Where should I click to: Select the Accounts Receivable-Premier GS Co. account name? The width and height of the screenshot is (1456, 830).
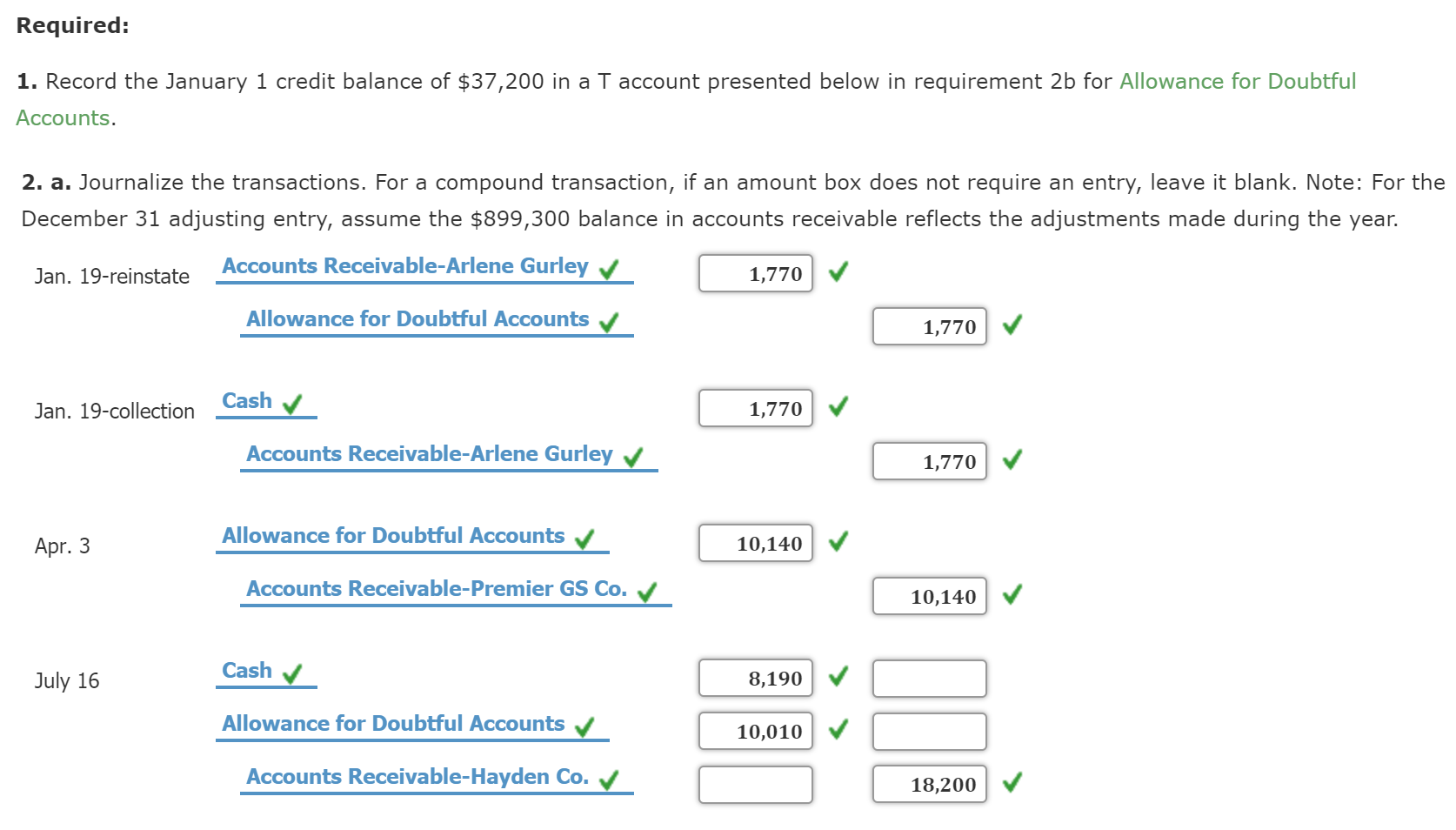click(x=436, y=589)
